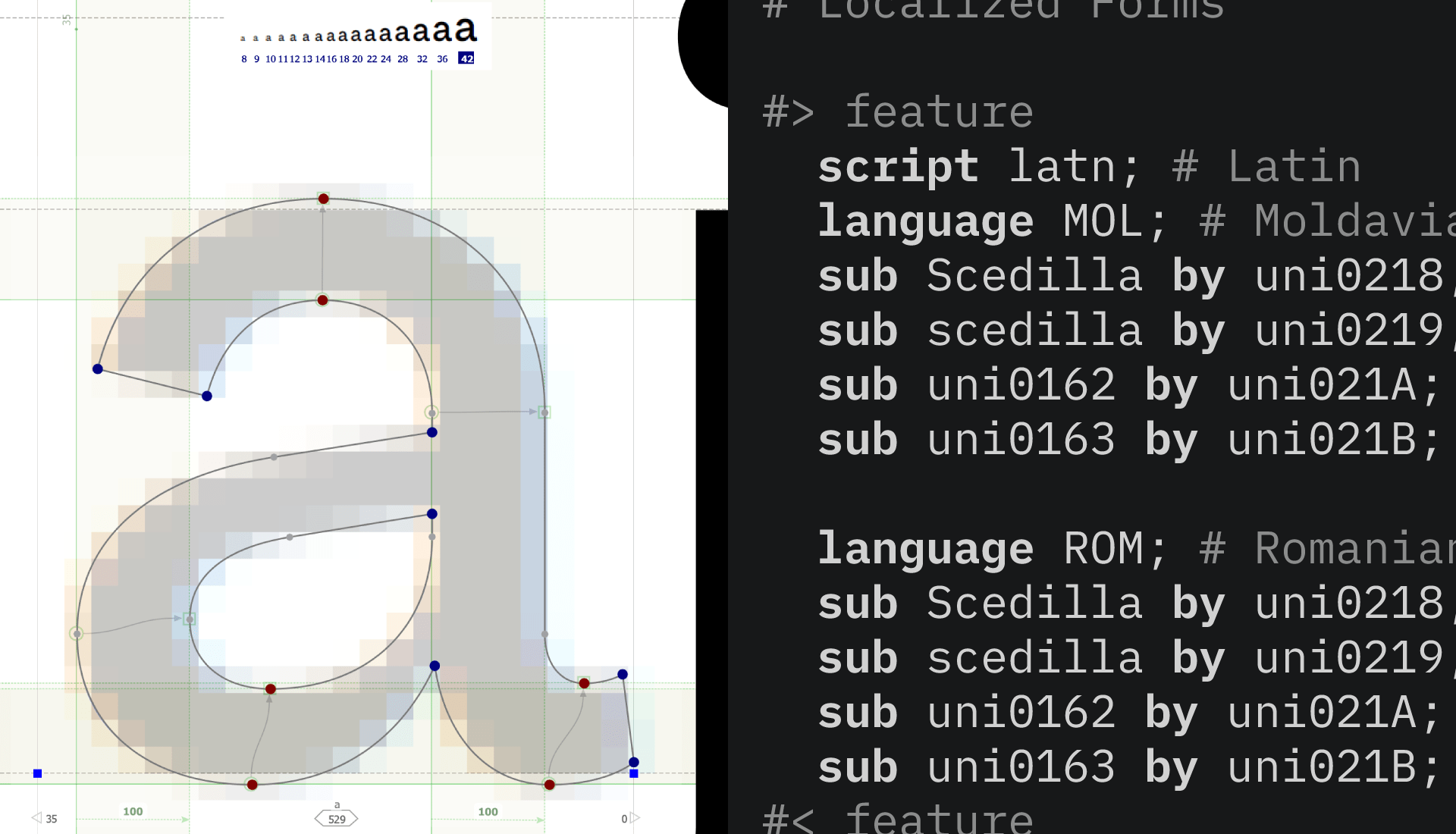Screen dimensions: 1456x834
Task: Click the blue square origin marker on the baseline
Action: (37, 773)
